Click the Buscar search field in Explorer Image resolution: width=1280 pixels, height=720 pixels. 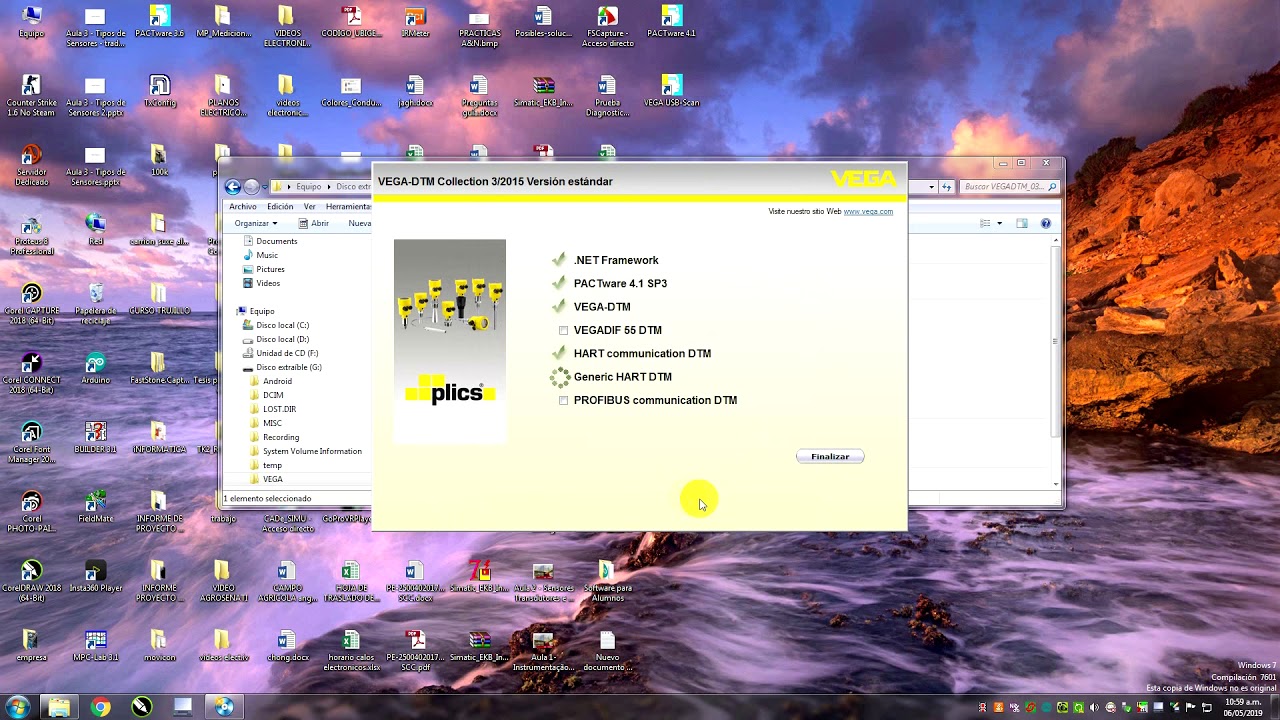tap(1005, 187)
